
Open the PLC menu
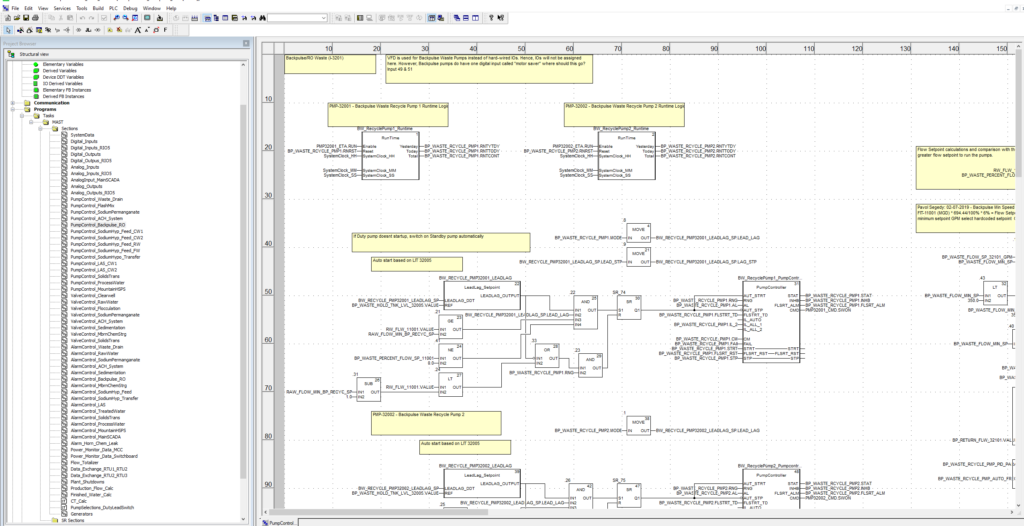click(113, 8)
